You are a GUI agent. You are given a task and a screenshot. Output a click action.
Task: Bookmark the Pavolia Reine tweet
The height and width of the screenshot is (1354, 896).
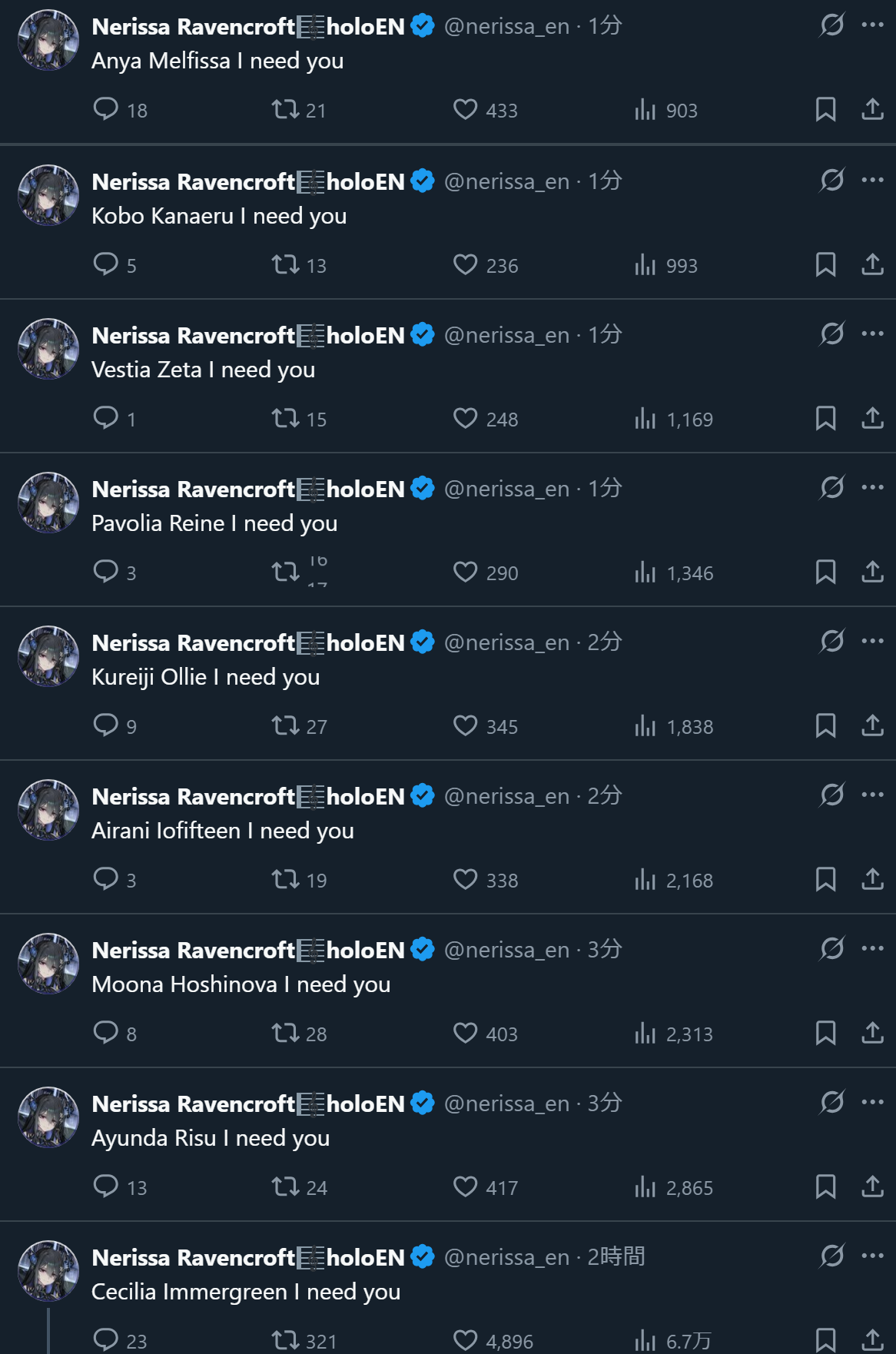(x=825, y=572)
